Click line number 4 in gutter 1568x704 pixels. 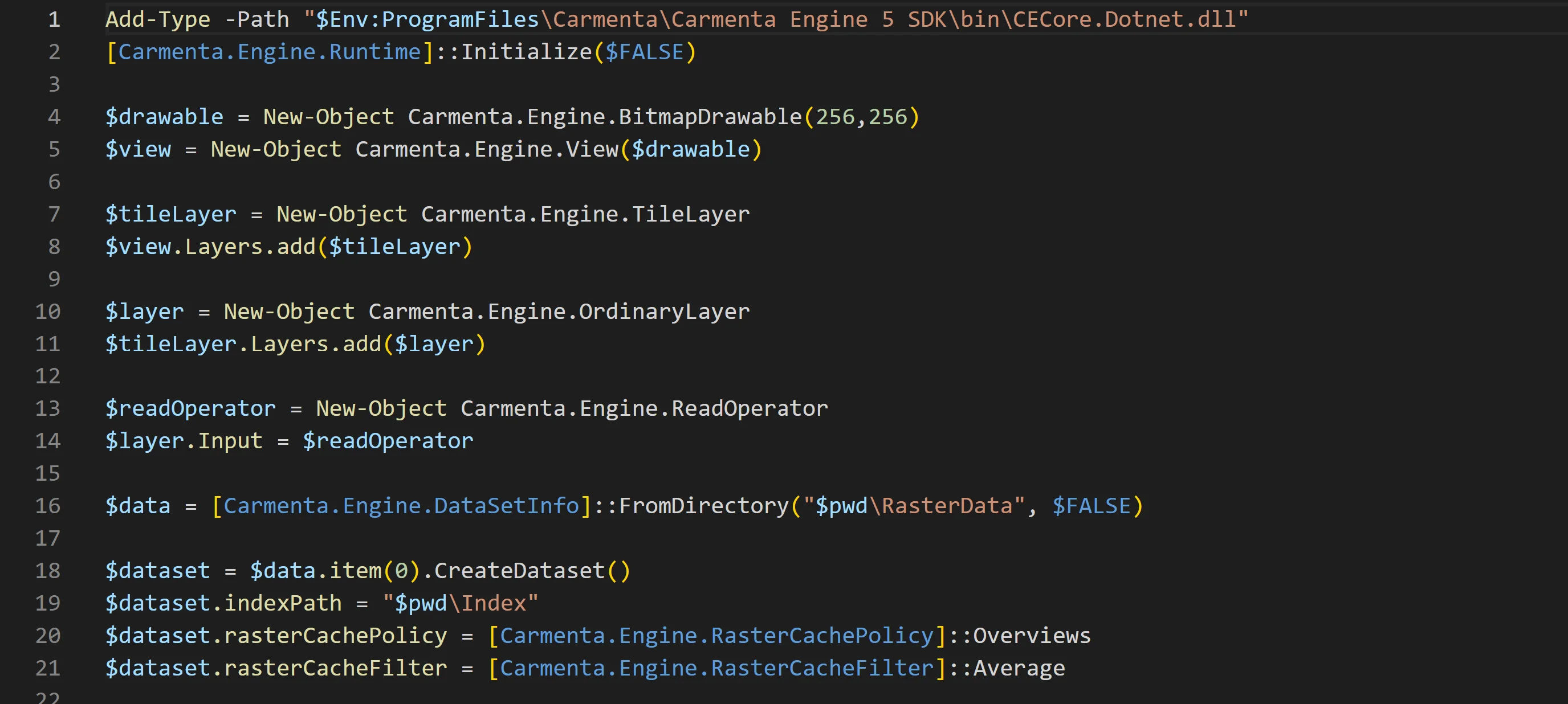pyautogui.click(x=54, y=117)
